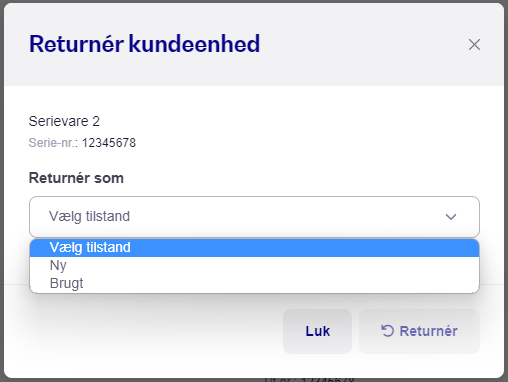Screen dimensions: 508x382
Task: Click the serial number 12345678 in dialog
Action: 109,143
